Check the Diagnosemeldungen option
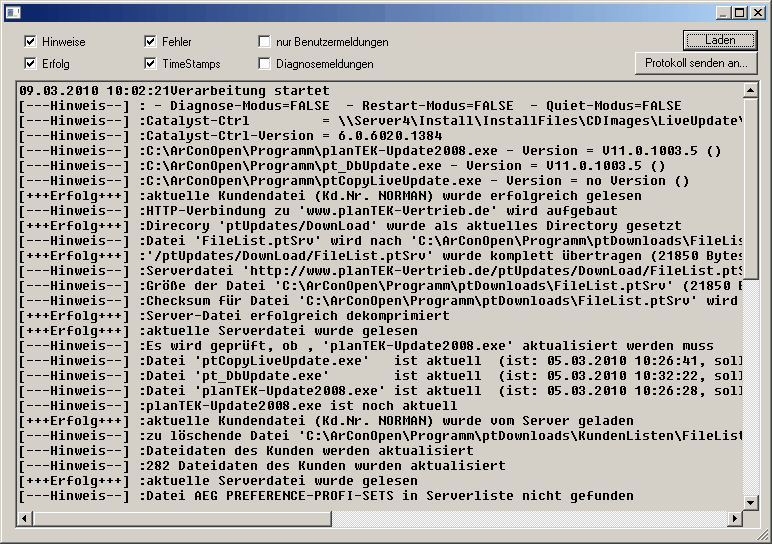This screenshot has width=772, height=544. click(x=265, y=64)
